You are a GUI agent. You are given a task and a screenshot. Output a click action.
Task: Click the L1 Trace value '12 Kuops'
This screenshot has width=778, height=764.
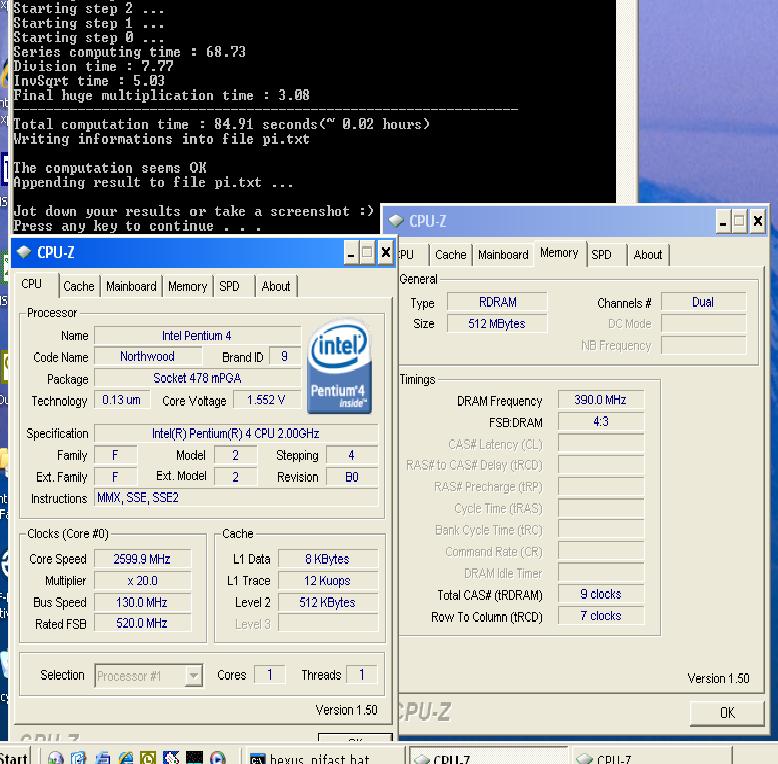(327, 580)
